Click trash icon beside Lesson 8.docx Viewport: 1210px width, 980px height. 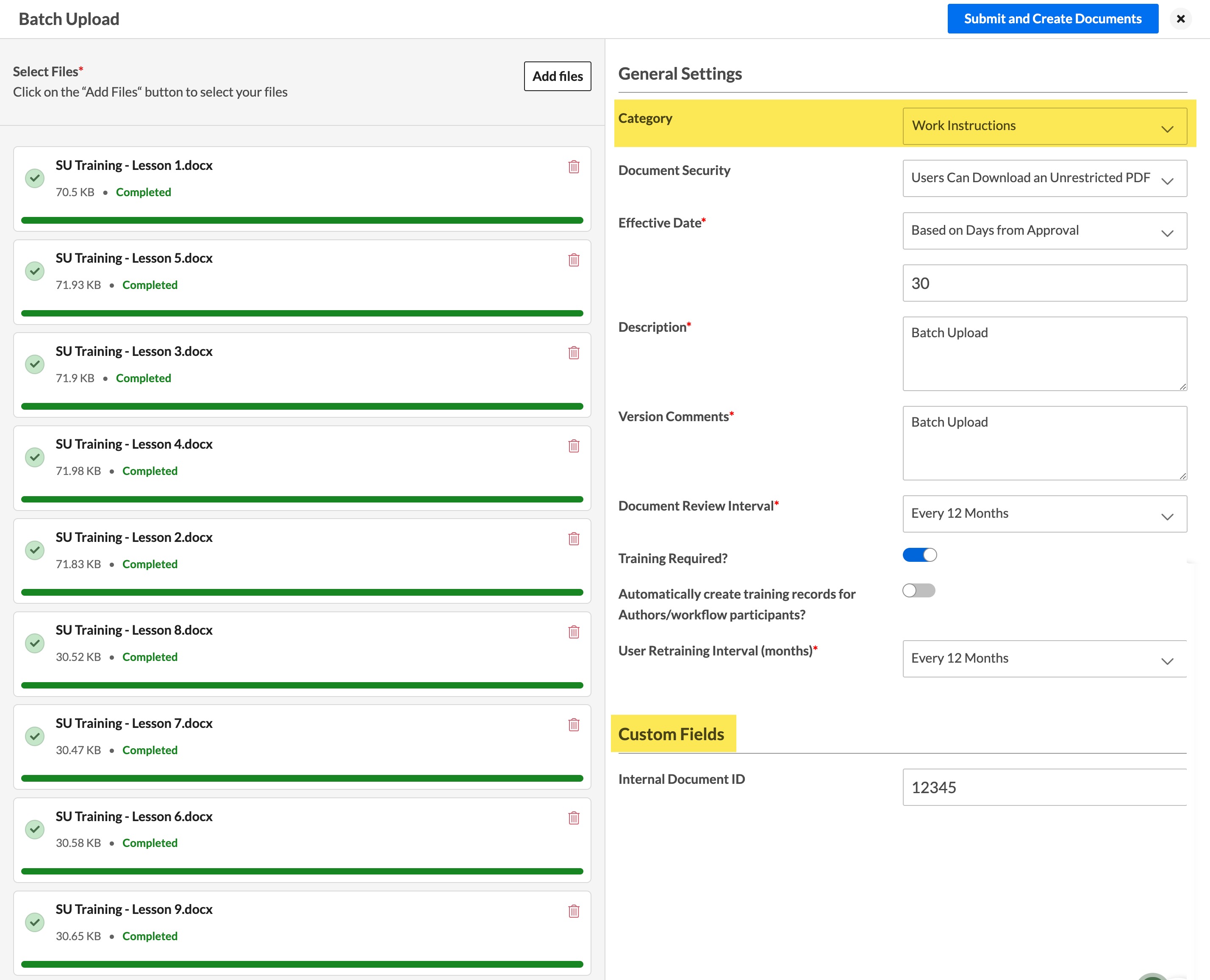coord(573,632)
